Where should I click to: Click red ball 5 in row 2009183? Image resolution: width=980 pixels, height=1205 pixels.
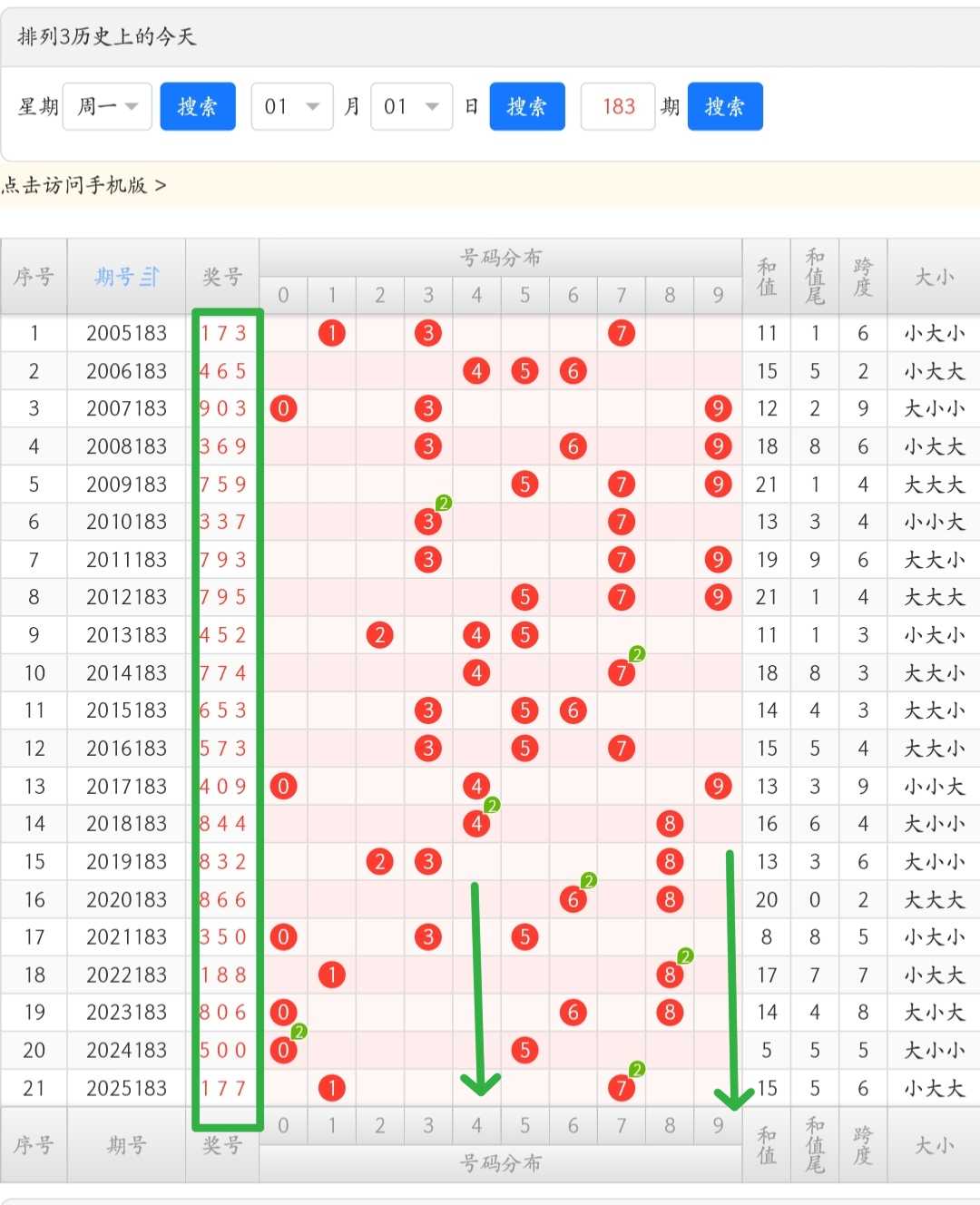click(x=524, y=485)
